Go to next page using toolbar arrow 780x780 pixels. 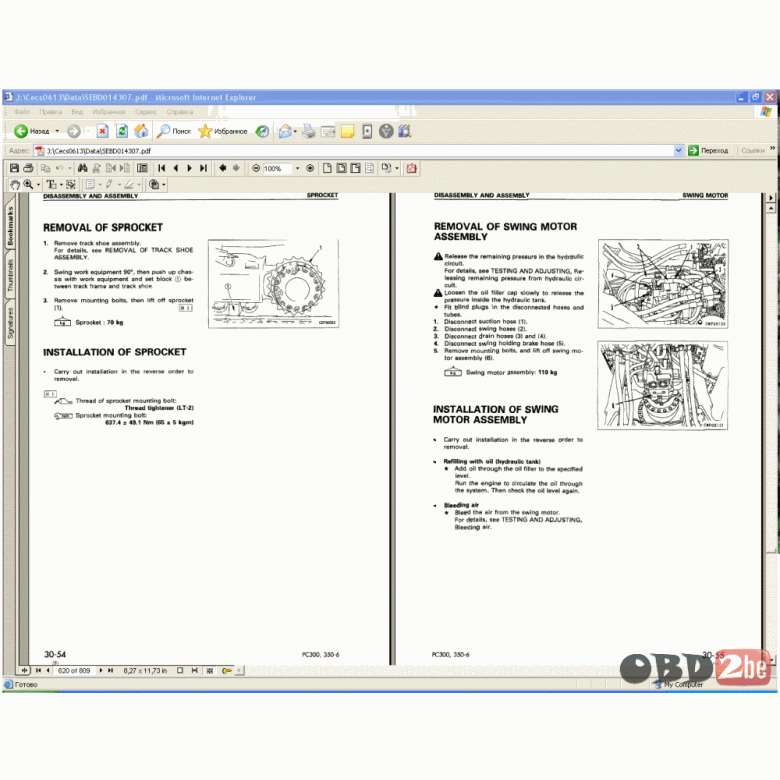pyautogui.click(x=190, y=168)
